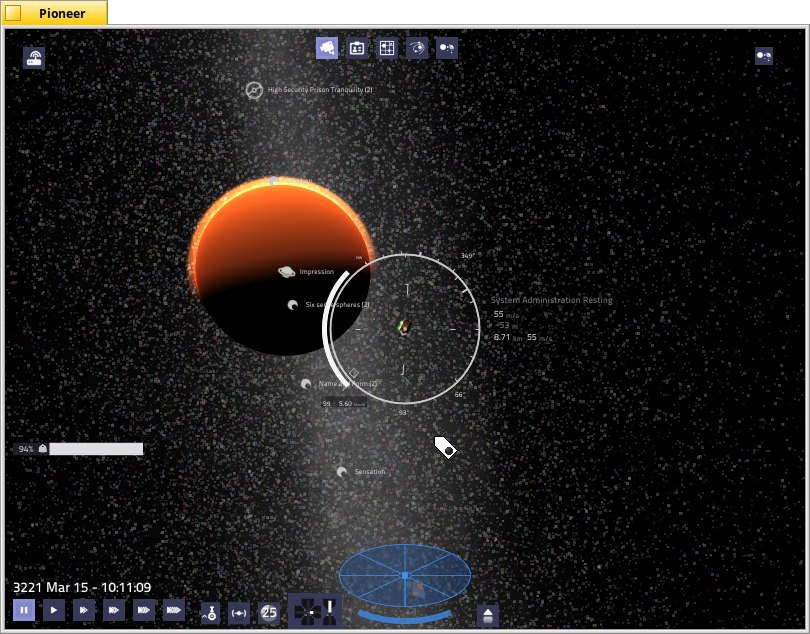This screenshot has width=810, height=634.
Task: Click the Impression label
Action: [x=317, y=272]
